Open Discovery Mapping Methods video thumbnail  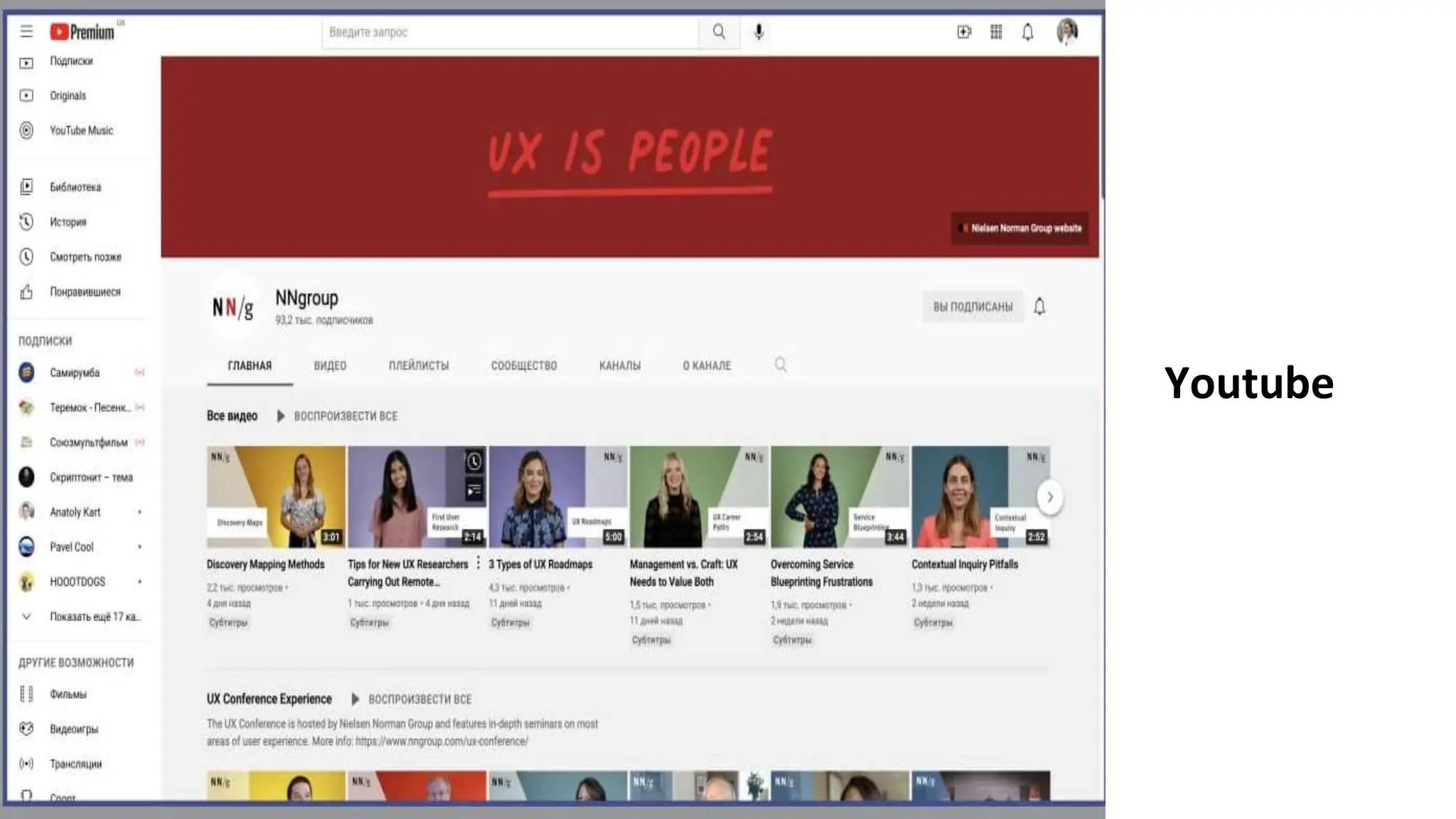[276, 496]
